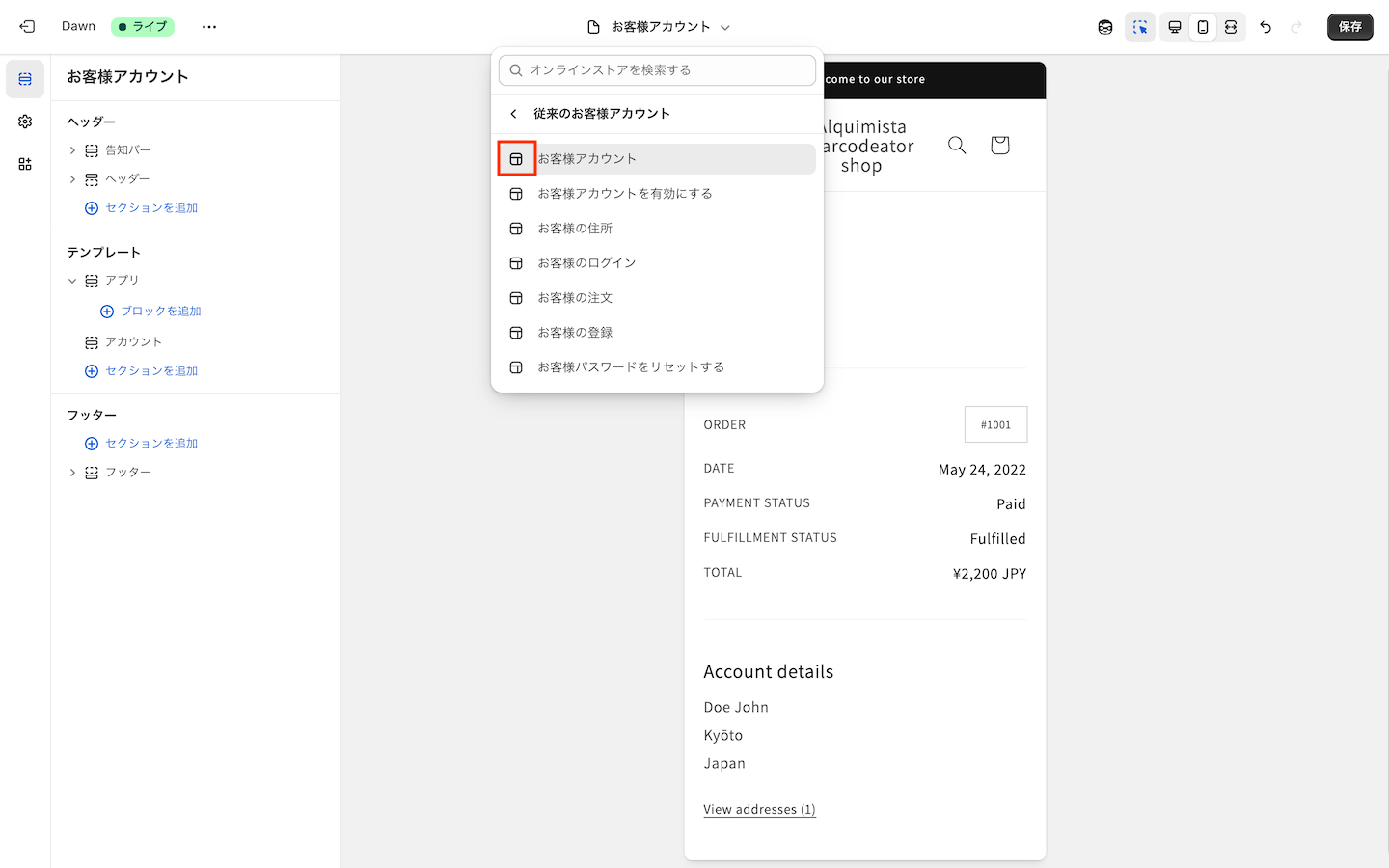This screenshot has width=1389, height=868.
Task: Open the three-dots more actions menu
Action: pyautogui.click(x=209, y=27)
